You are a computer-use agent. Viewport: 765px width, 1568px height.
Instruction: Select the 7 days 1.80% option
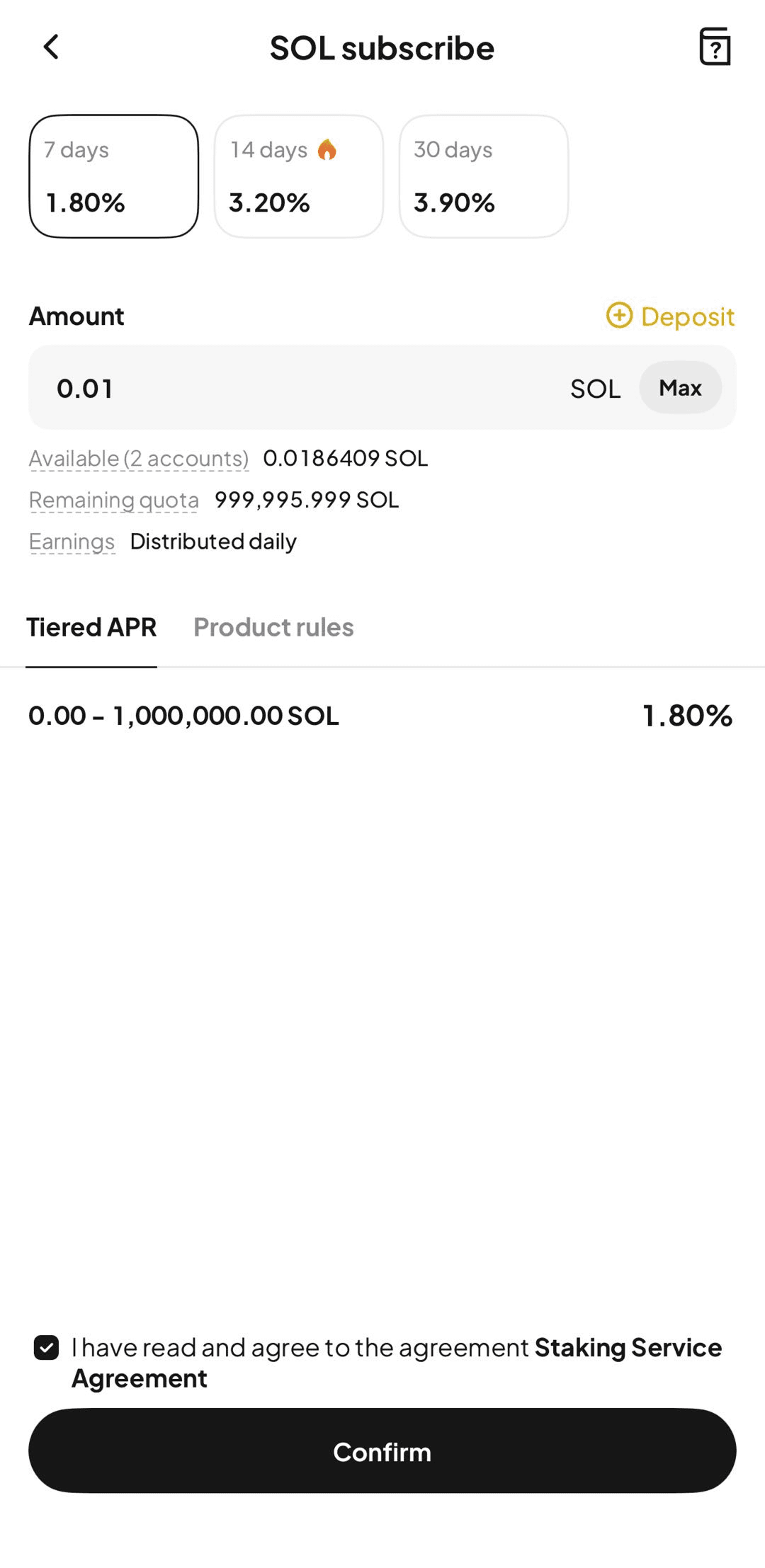coord(114,177)
